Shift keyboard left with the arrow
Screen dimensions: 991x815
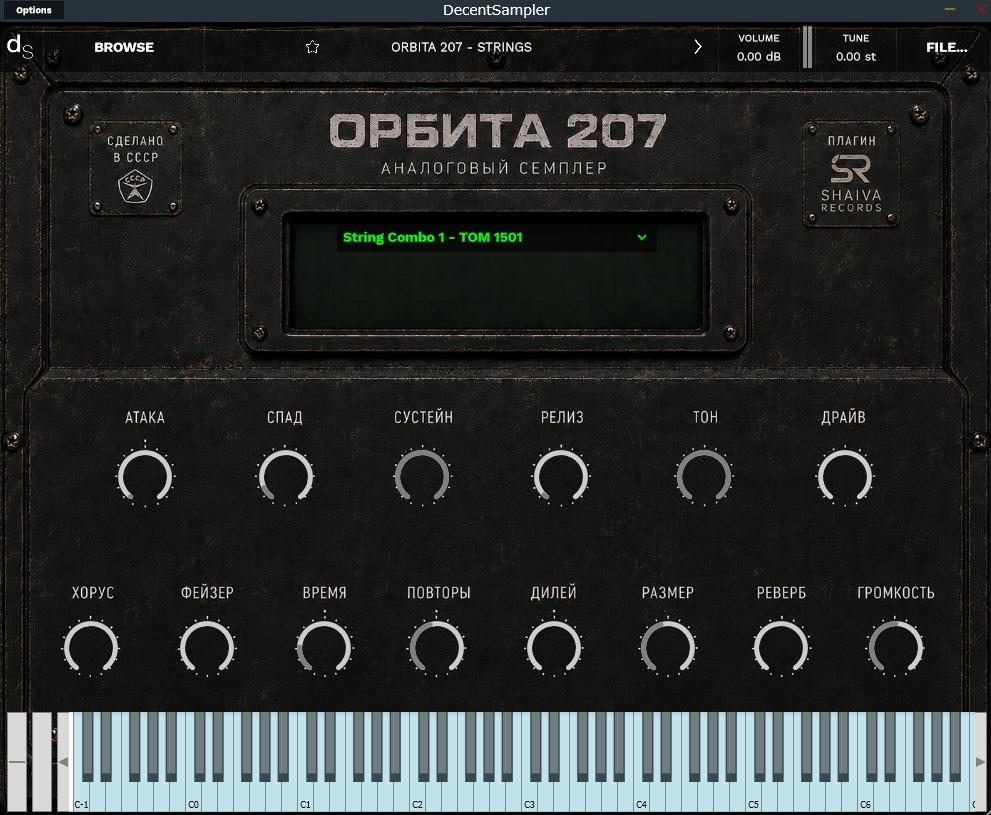tap(63, 762)
